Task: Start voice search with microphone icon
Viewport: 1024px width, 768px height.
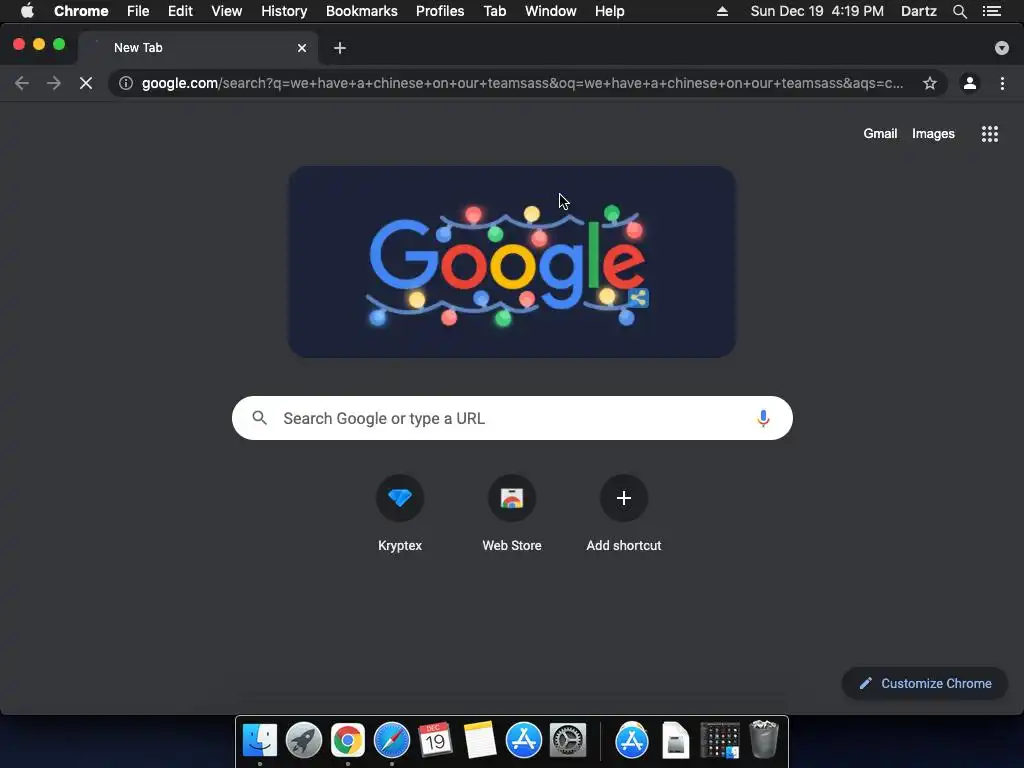Action: coord(763,418)
